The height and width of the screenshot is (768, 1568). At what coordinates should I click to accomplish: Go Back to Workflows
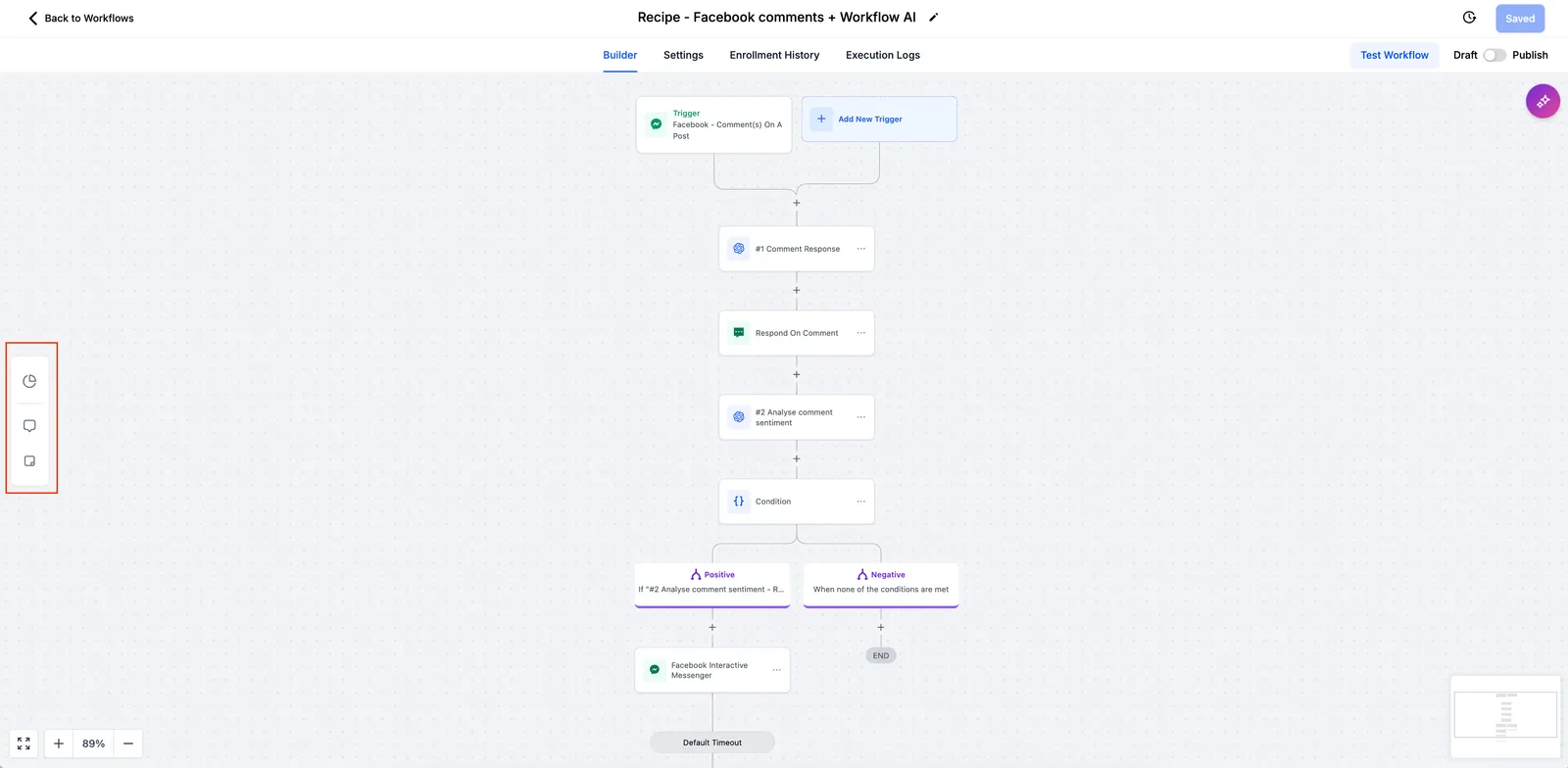click(80, 18)
